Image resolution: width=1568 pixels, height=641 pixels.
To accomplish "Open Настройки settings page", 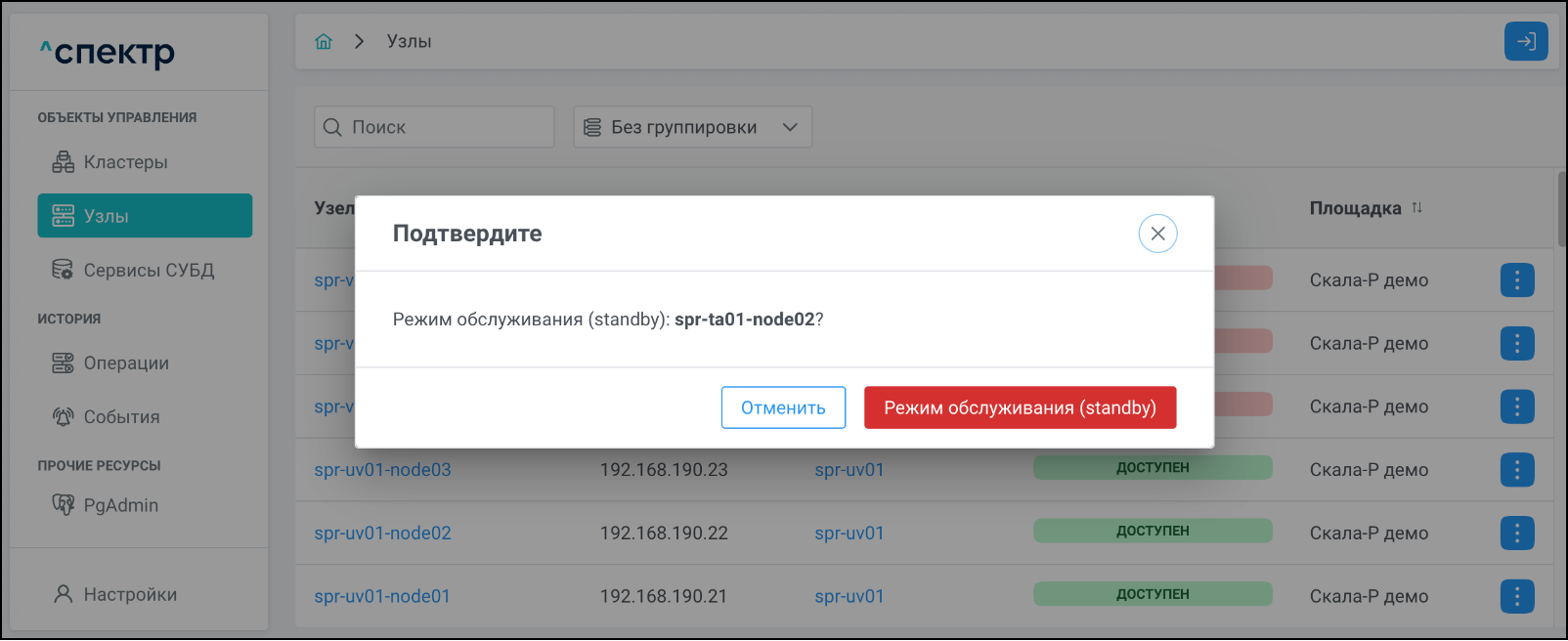I will (x=130, y=594).
